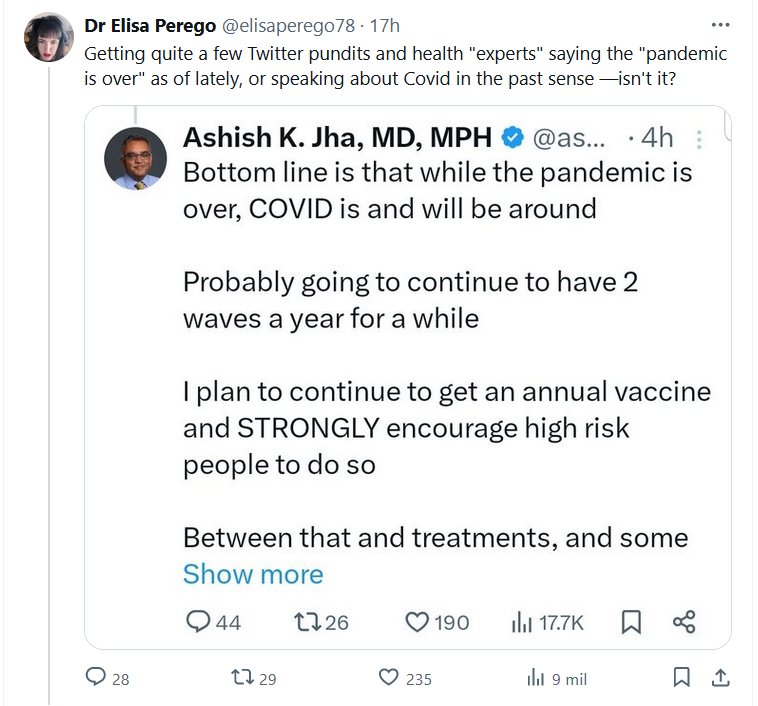The image size is (758, 706).
Task: Open Ashish K. Jha's profile avatar
Action: pos(135,158)
